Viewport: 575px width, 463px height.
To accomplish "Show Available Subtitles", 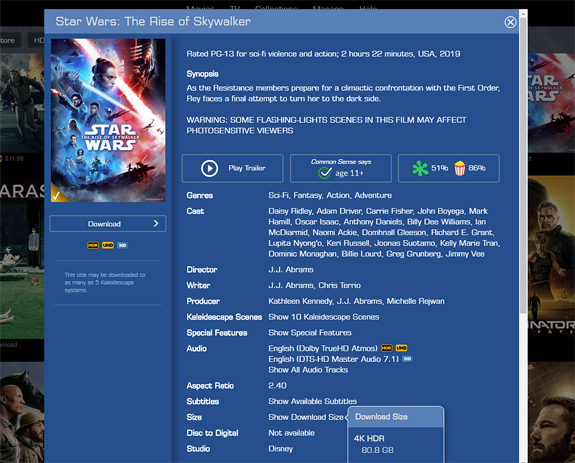I will (x=312, y=401).
